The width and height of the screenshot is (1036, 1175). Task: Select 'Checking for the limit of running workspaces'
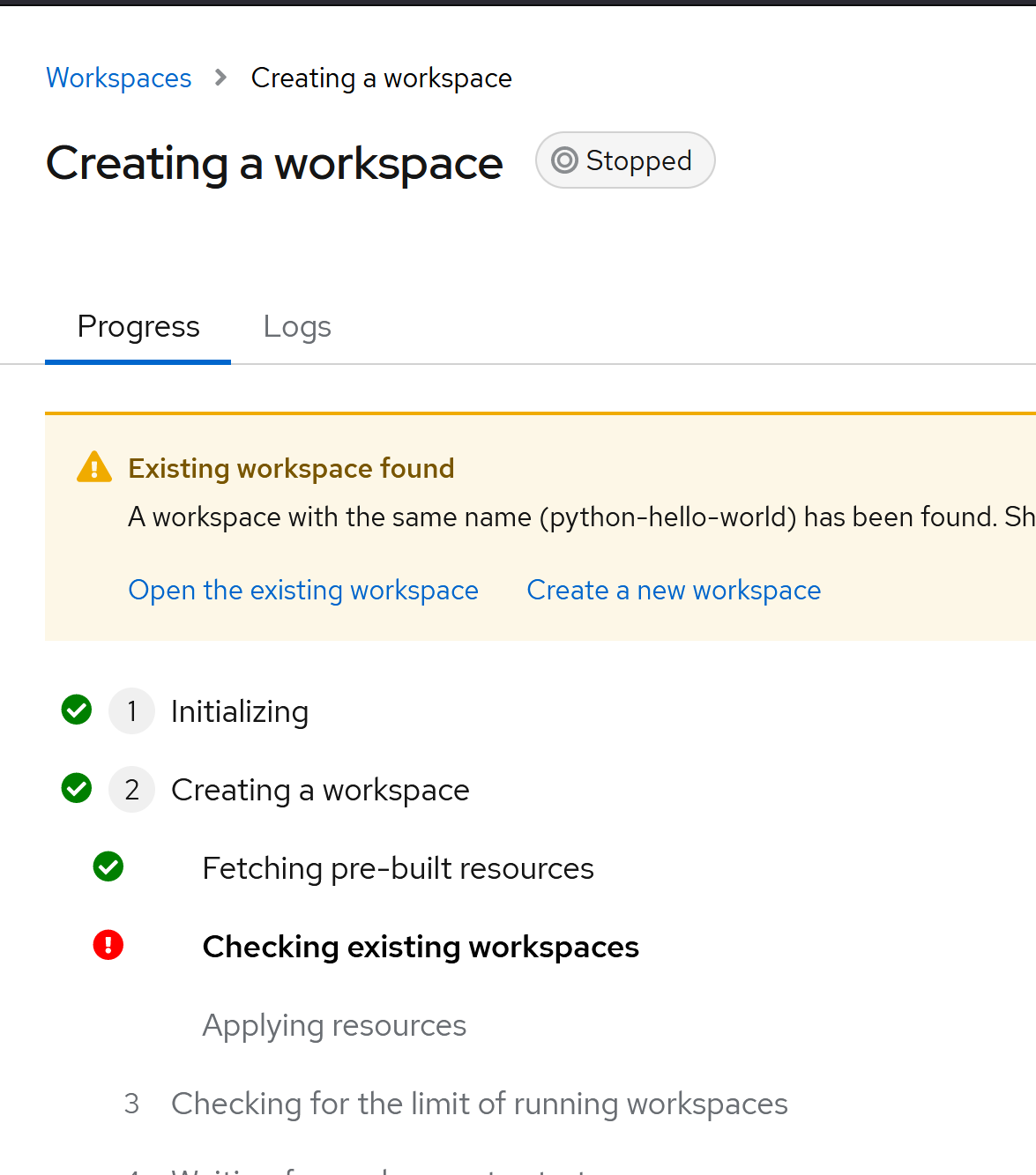(480, 1104)
